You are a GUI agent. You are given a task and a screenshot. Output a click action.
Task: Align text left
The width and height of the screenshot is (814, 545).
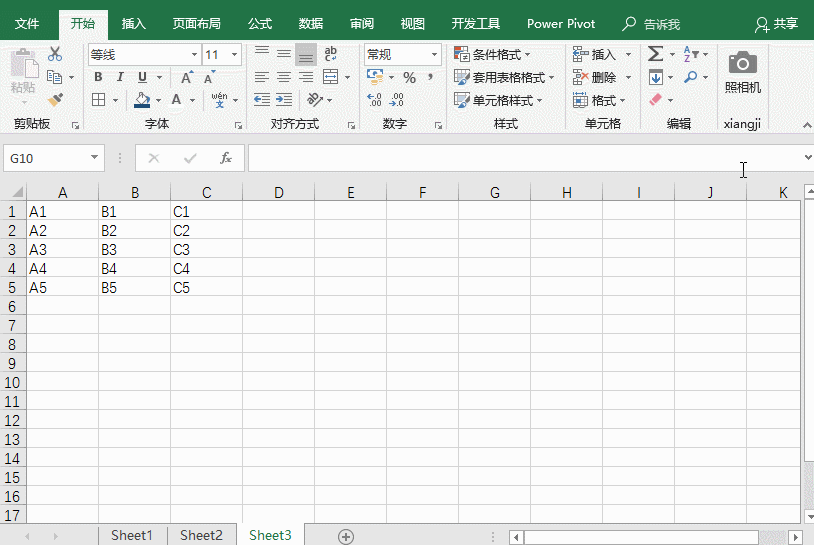262,77
